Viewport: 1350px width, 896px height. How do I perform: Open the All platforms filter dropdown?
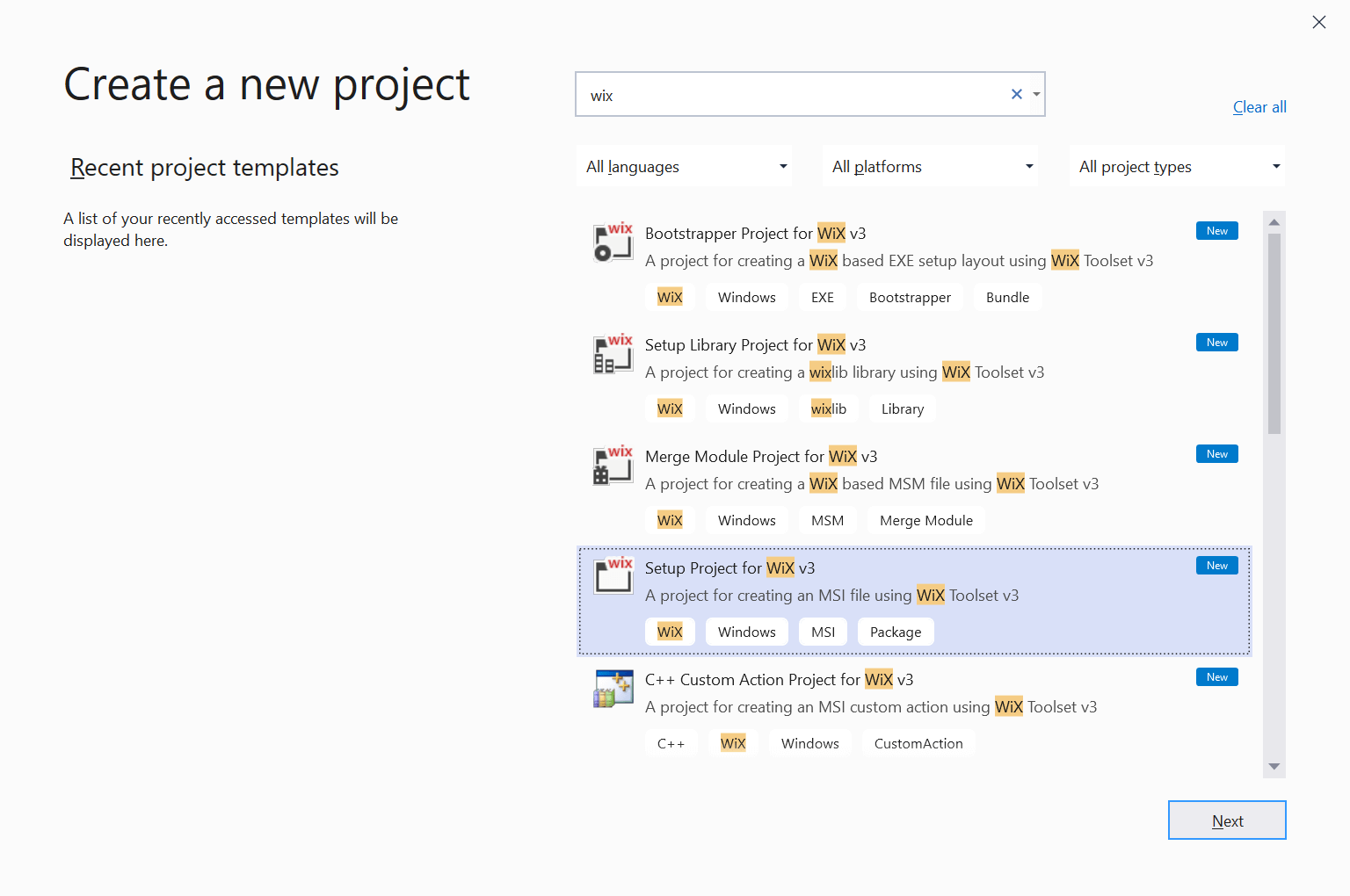point(931,167)
